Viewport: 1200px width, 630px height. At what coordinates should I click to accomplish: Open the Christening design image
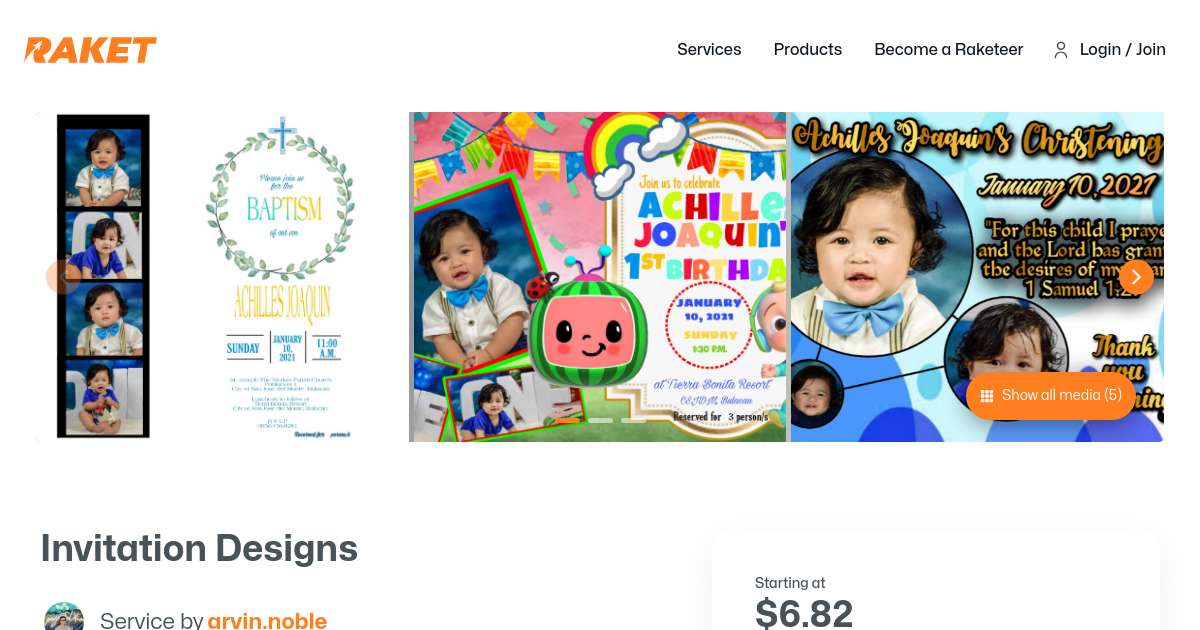[x=977, y=277]
